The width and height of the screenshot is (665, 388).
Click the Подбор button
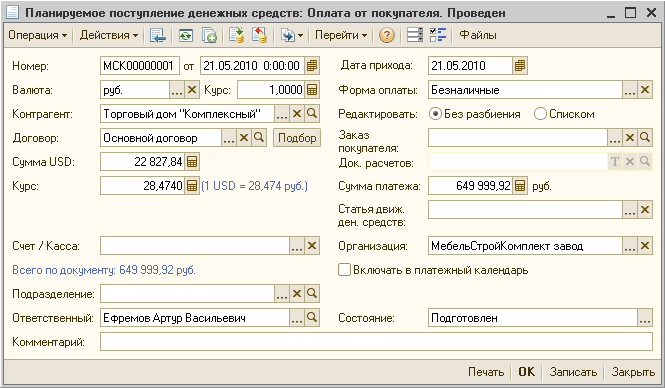coord(297,138)
